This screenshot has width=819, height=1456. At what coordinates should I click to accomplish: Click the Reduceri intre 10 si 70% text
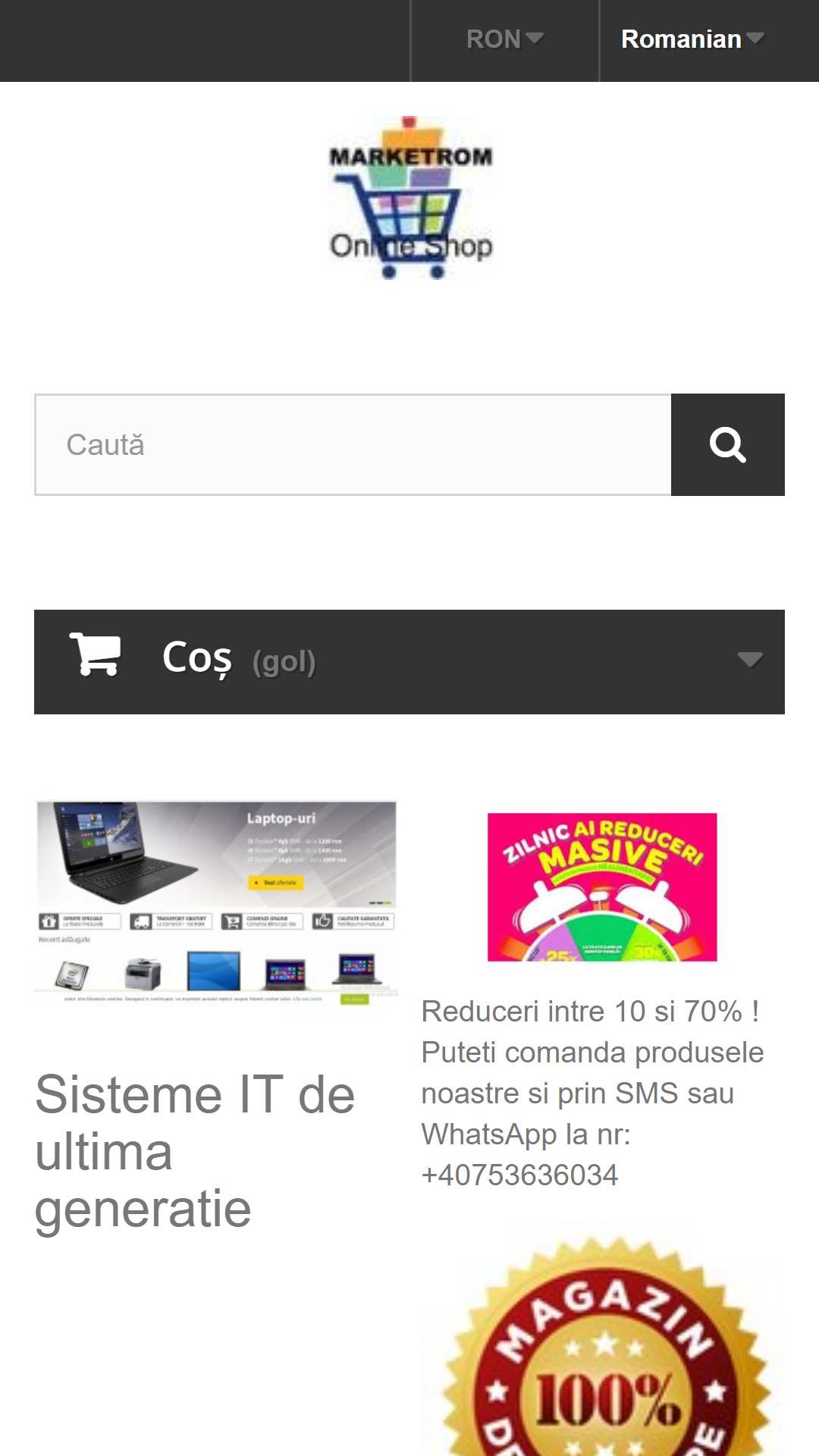pos(590,1012)
